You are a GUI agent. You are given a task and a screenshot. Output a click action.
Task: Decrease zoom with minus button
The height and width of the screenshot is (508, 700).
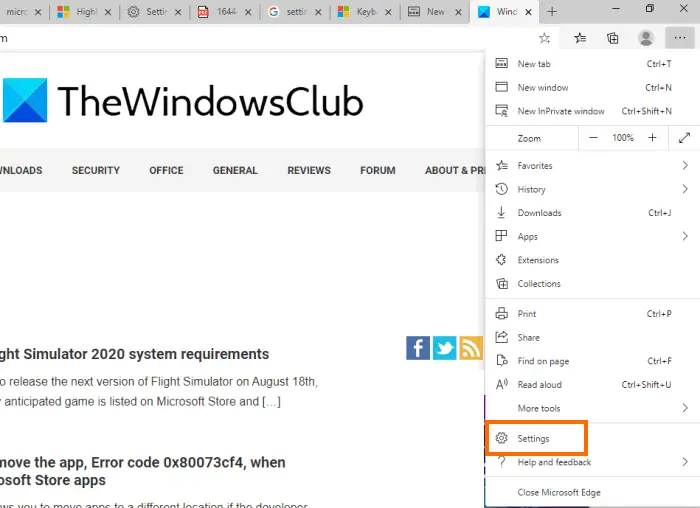593,138
